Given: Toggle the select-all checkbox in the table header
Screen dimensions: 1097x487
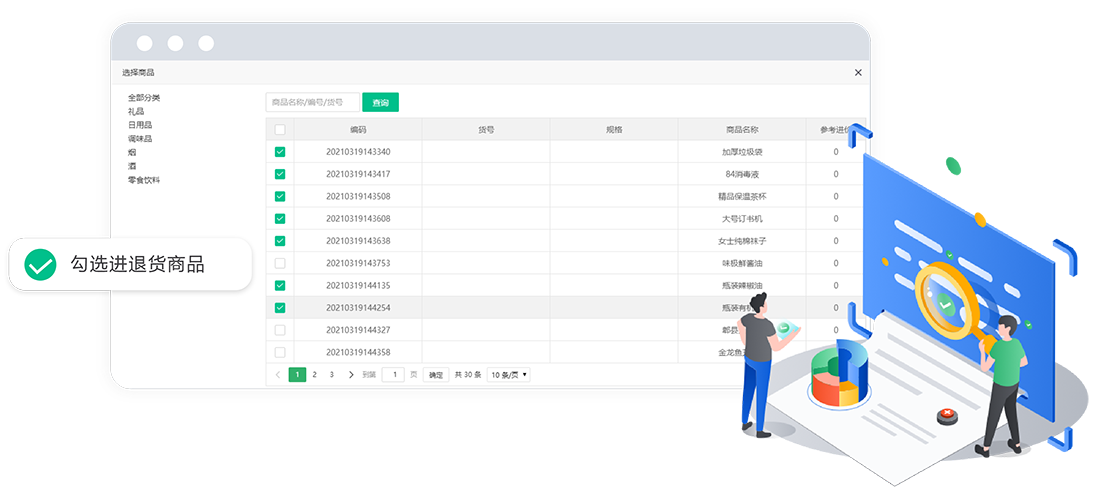Looking at the screenshot, I should point(280,130).
